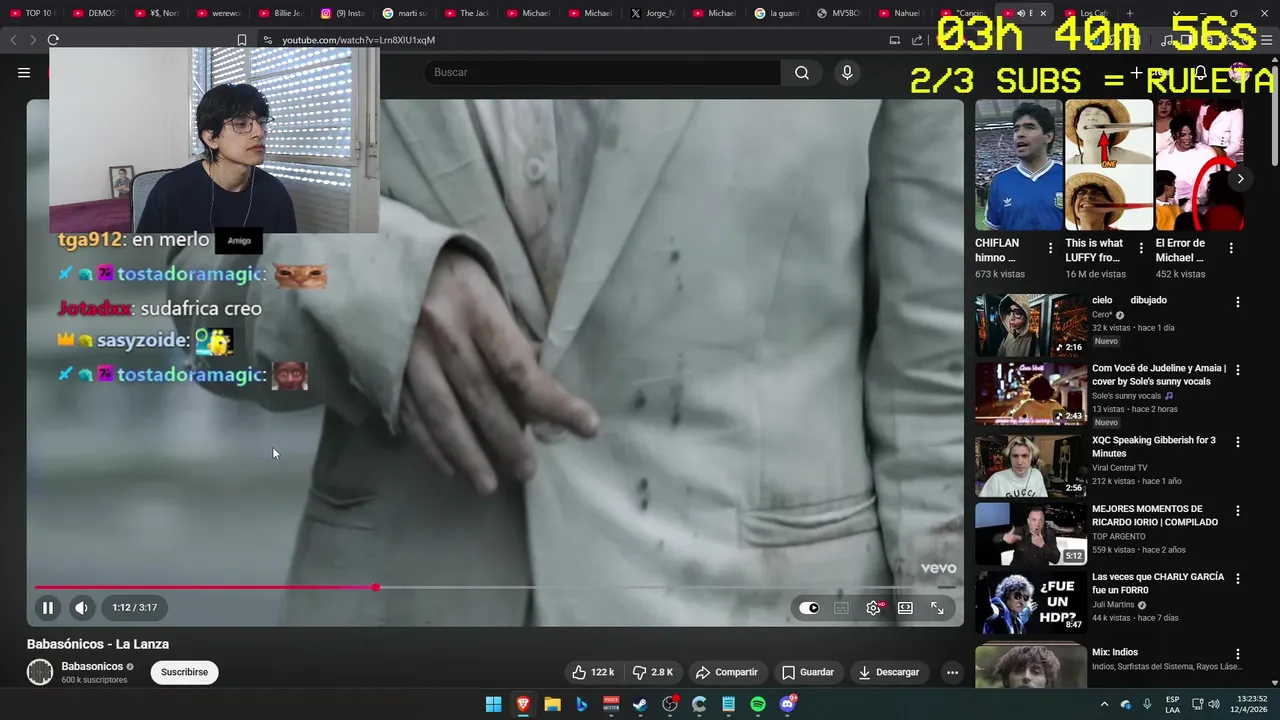Like the video with 122 k likes
This screenshot has height=720, width=1280.
(x=593, y=672)
